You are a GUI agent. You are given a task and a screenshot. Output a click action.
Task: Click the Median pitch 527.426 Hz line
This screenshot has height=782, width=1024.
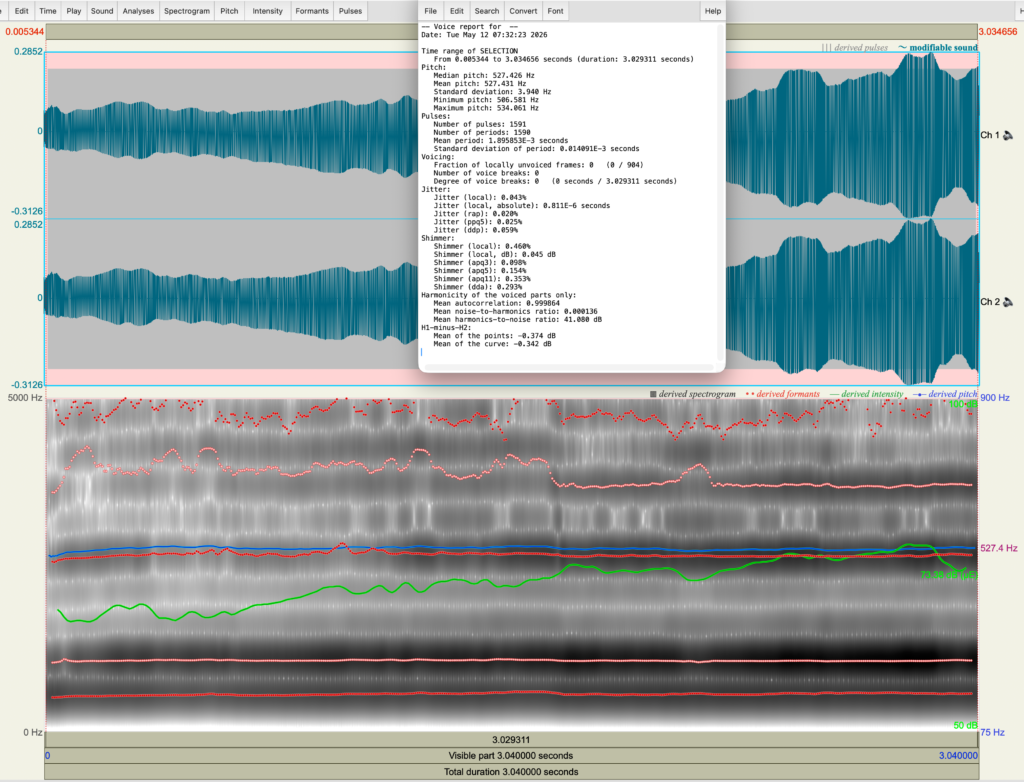[x=483, y=75]
